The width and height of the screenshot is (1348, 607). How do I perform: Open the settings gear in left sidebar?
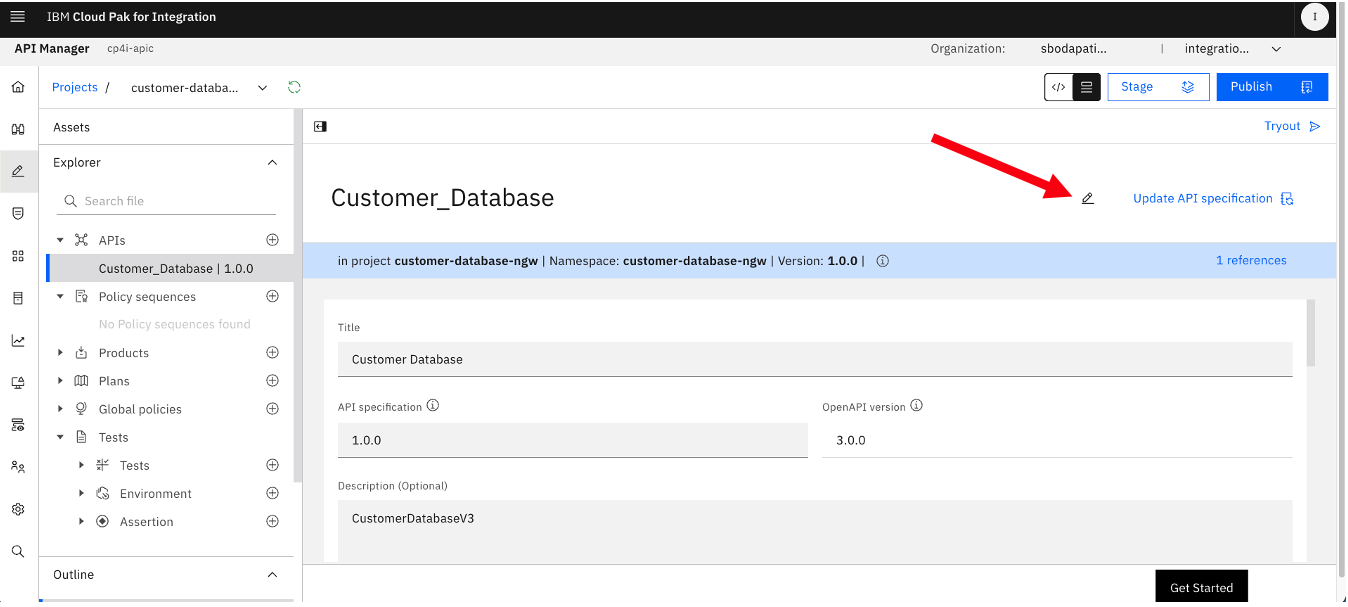click(18, 509)
